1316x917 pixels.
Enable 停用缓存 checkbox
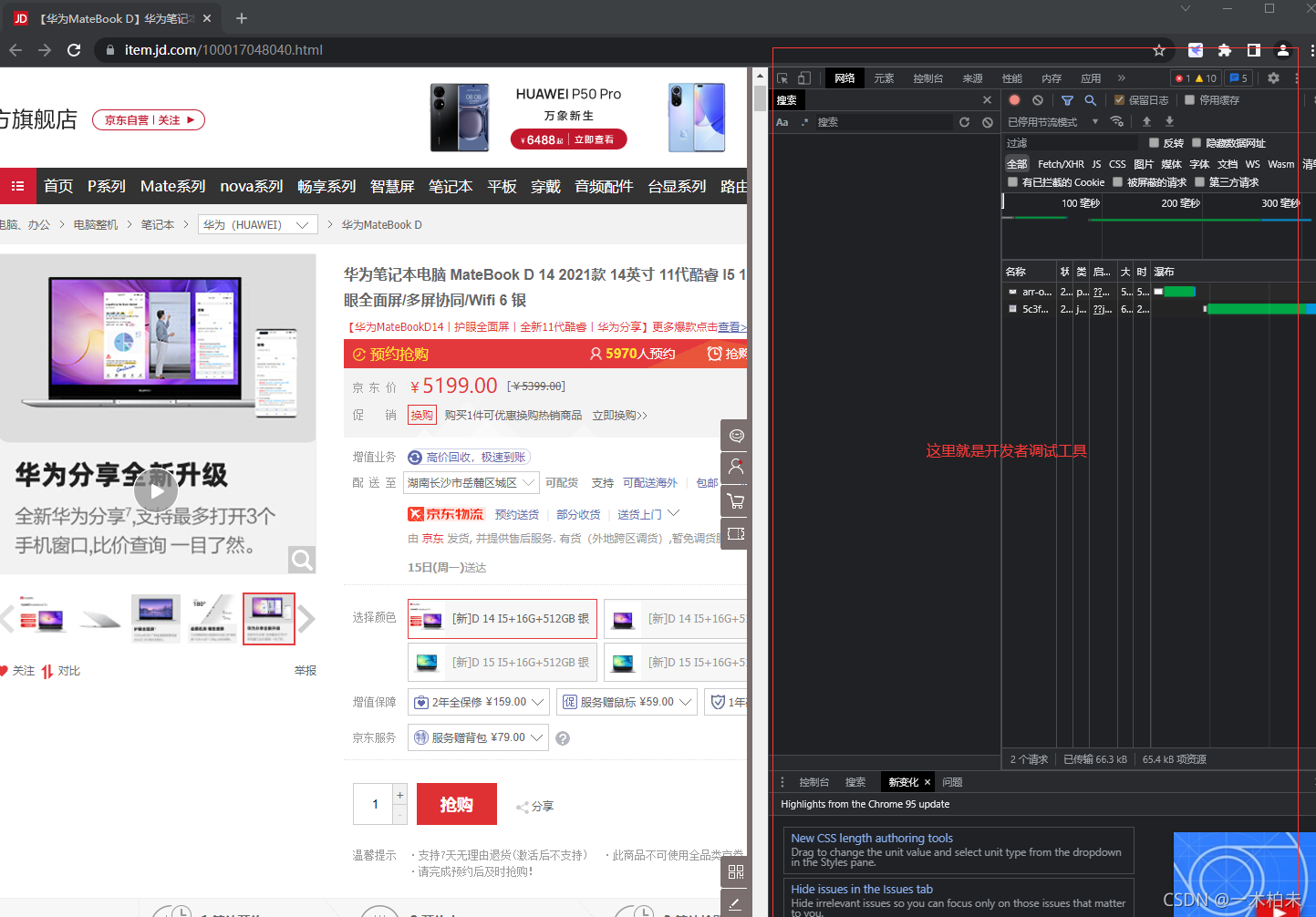click(1189, 100)
